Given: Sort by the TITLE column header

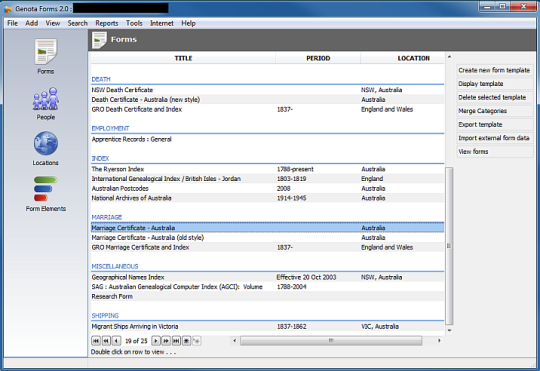Looking at the screenshot, I should coord(183,58).
